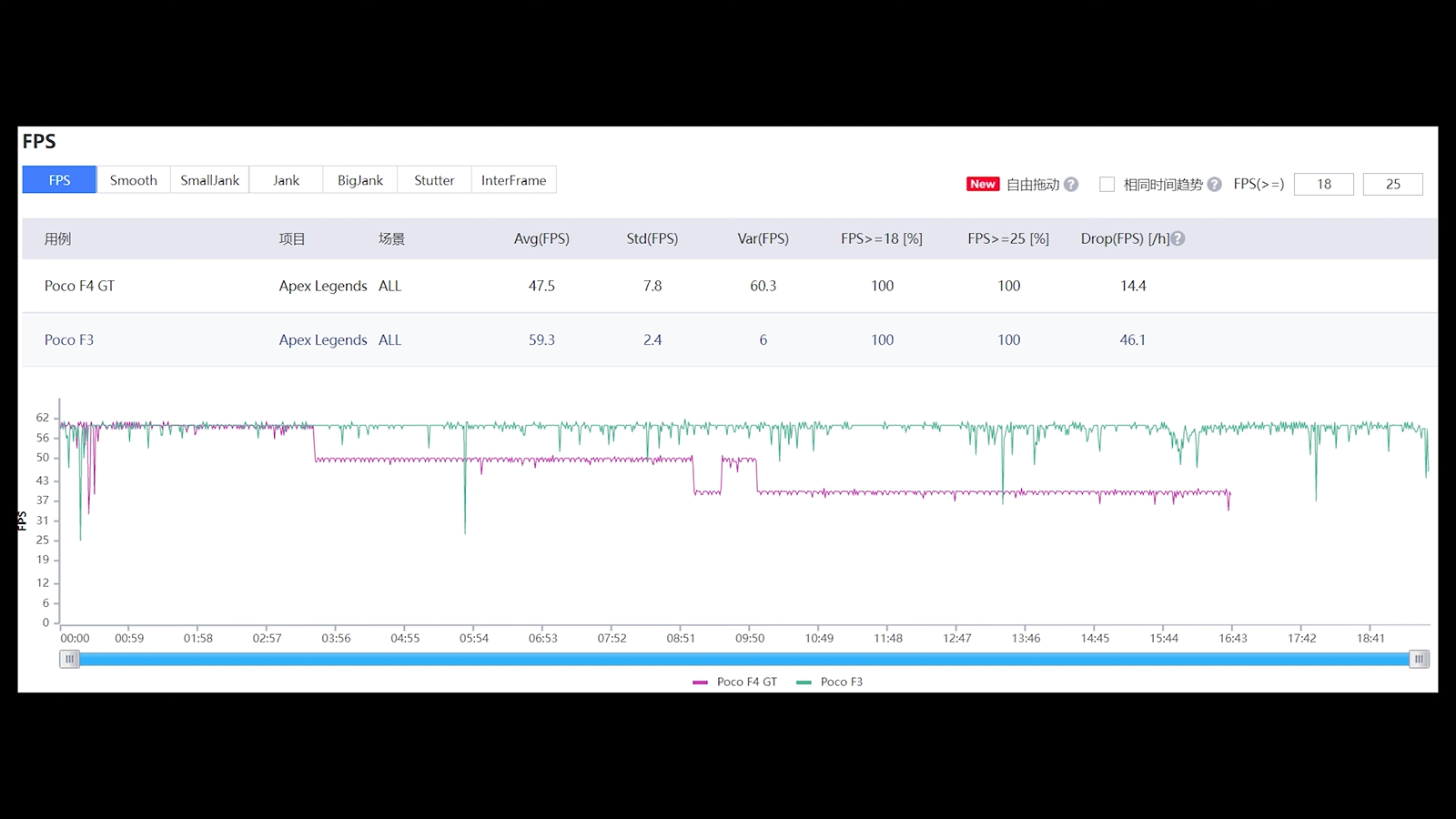
Task: Switch to the Smooth tab
Action: [133, 180]
